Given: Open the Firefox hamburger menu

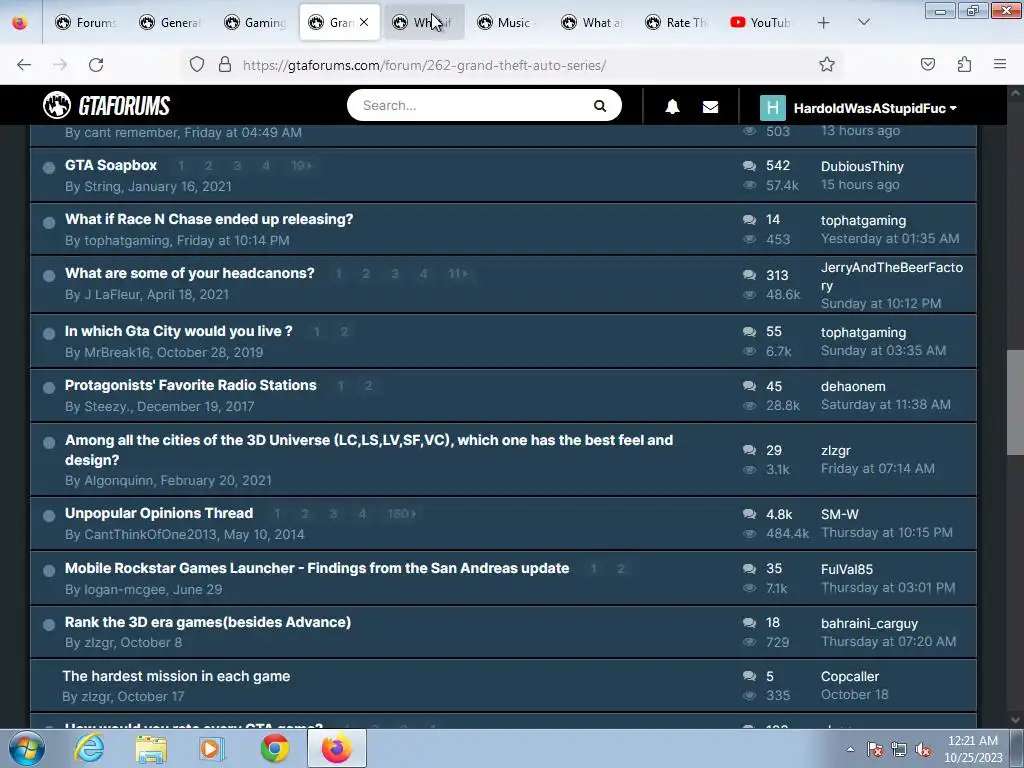Looking at the screenshot, I should point(1000,65).
